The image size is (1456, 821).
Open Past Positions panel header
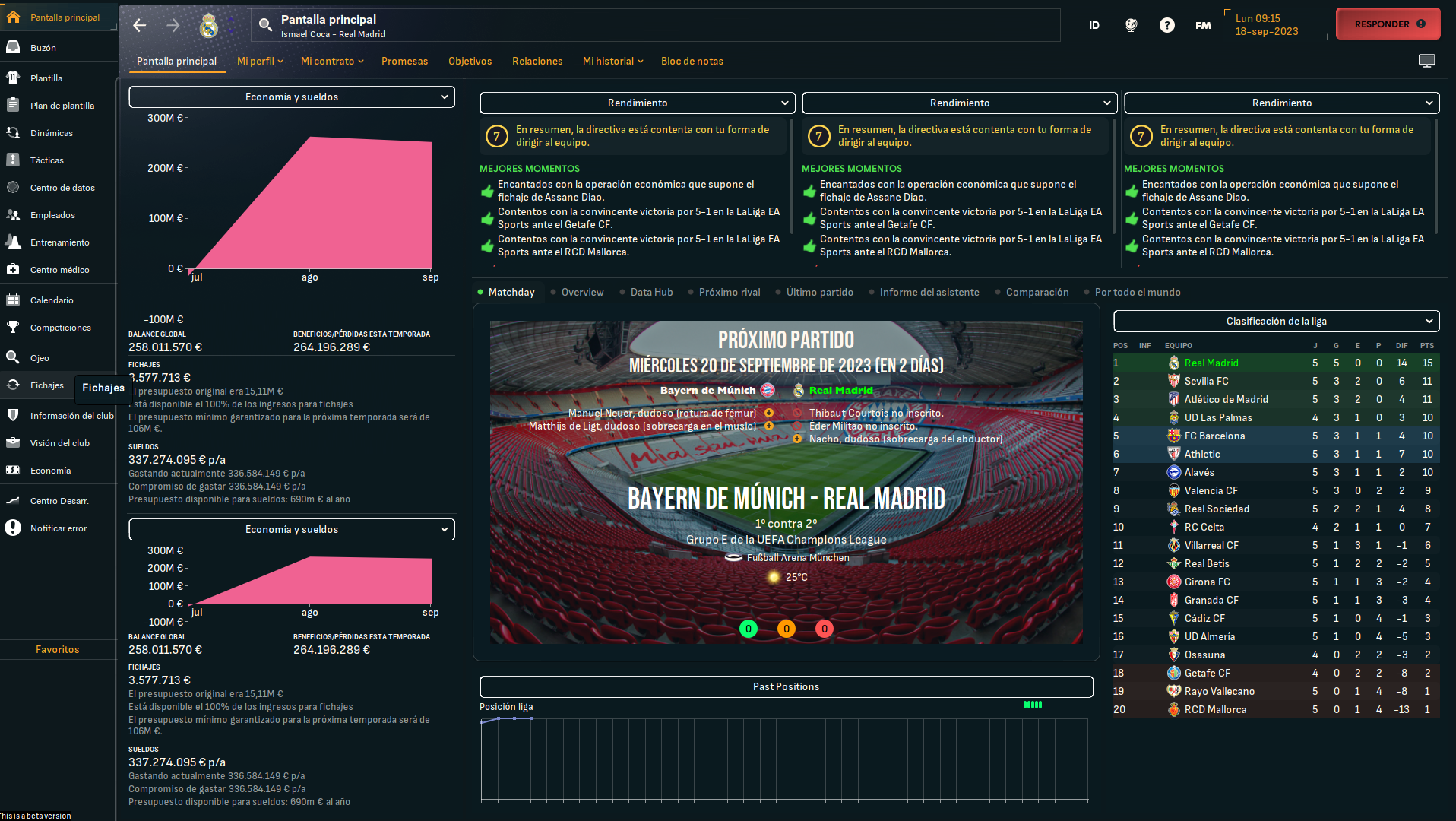pos(786,686)
